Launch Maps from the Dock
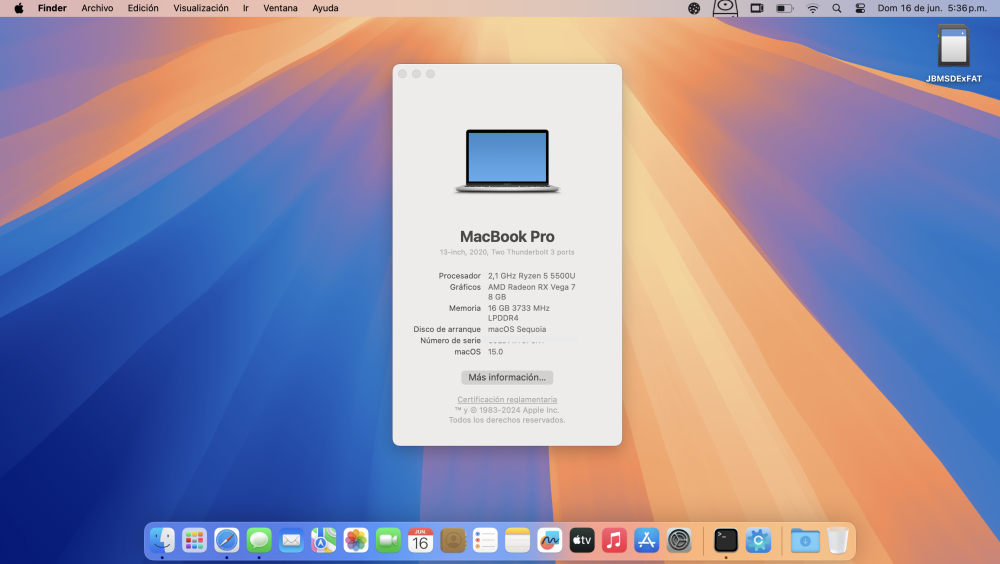This screenshot has width=1000, height=564. [x=323, y=540]
